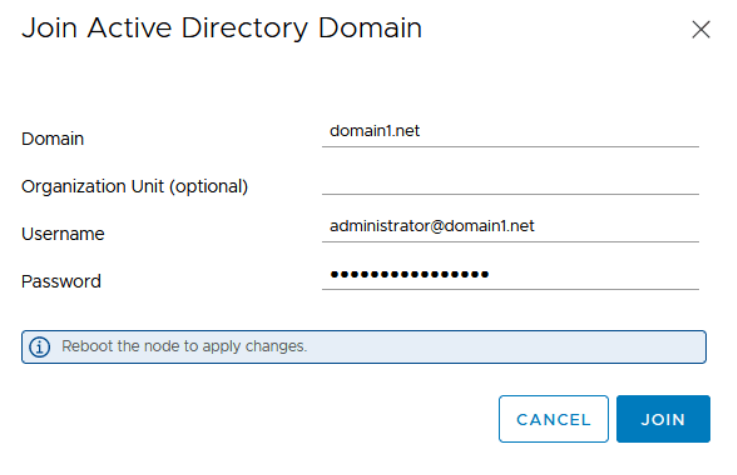
Task: Click the administrator@domain1.net text value
Action: pyautogui.click(x=432, y=227)
